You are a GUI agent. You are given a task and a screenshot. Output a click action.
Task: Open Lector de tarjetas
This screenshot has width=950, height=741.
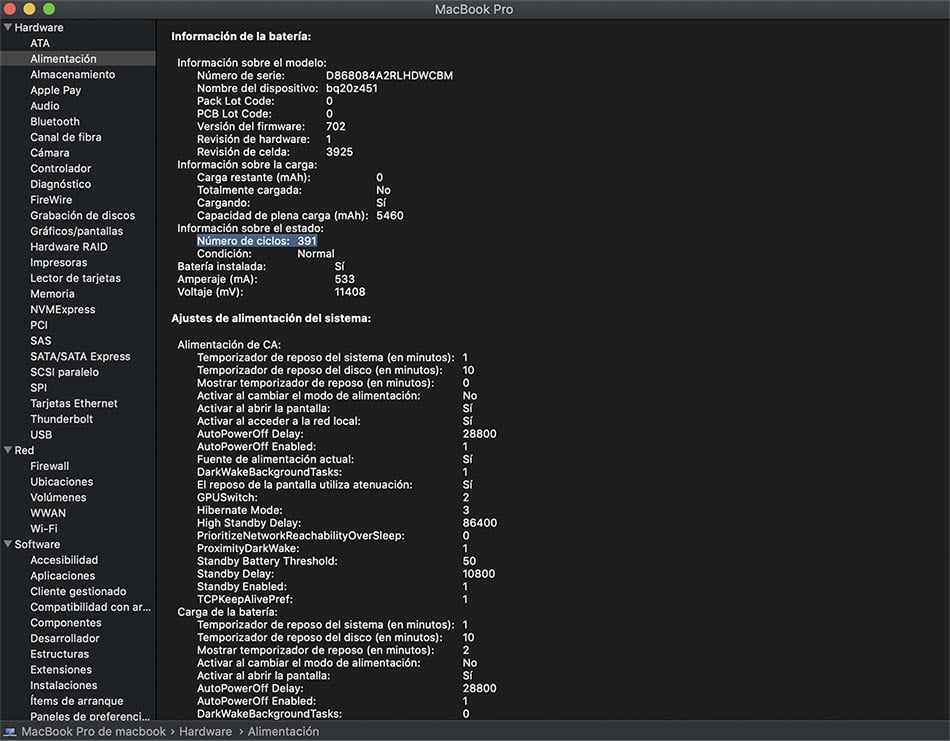[x=76, y=278]
